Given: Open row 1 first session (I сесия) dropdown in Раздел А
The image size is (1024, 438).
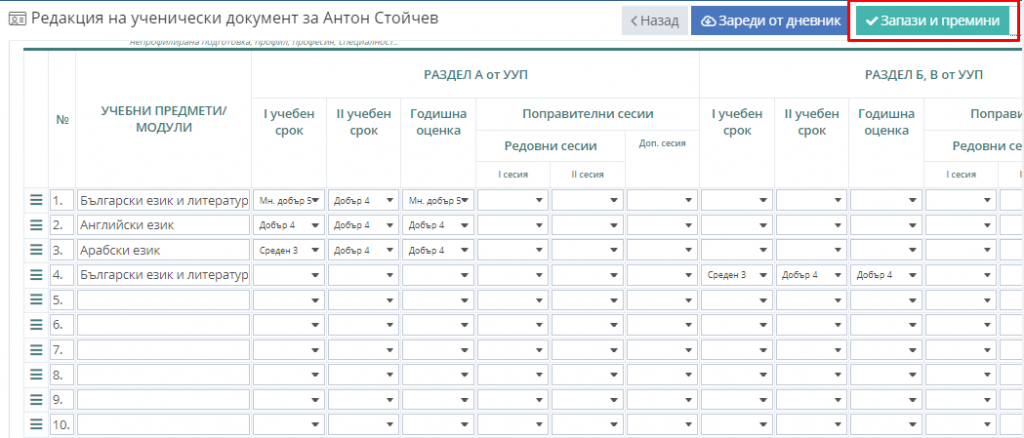Looking at the screenshot, I should [513, 200].
